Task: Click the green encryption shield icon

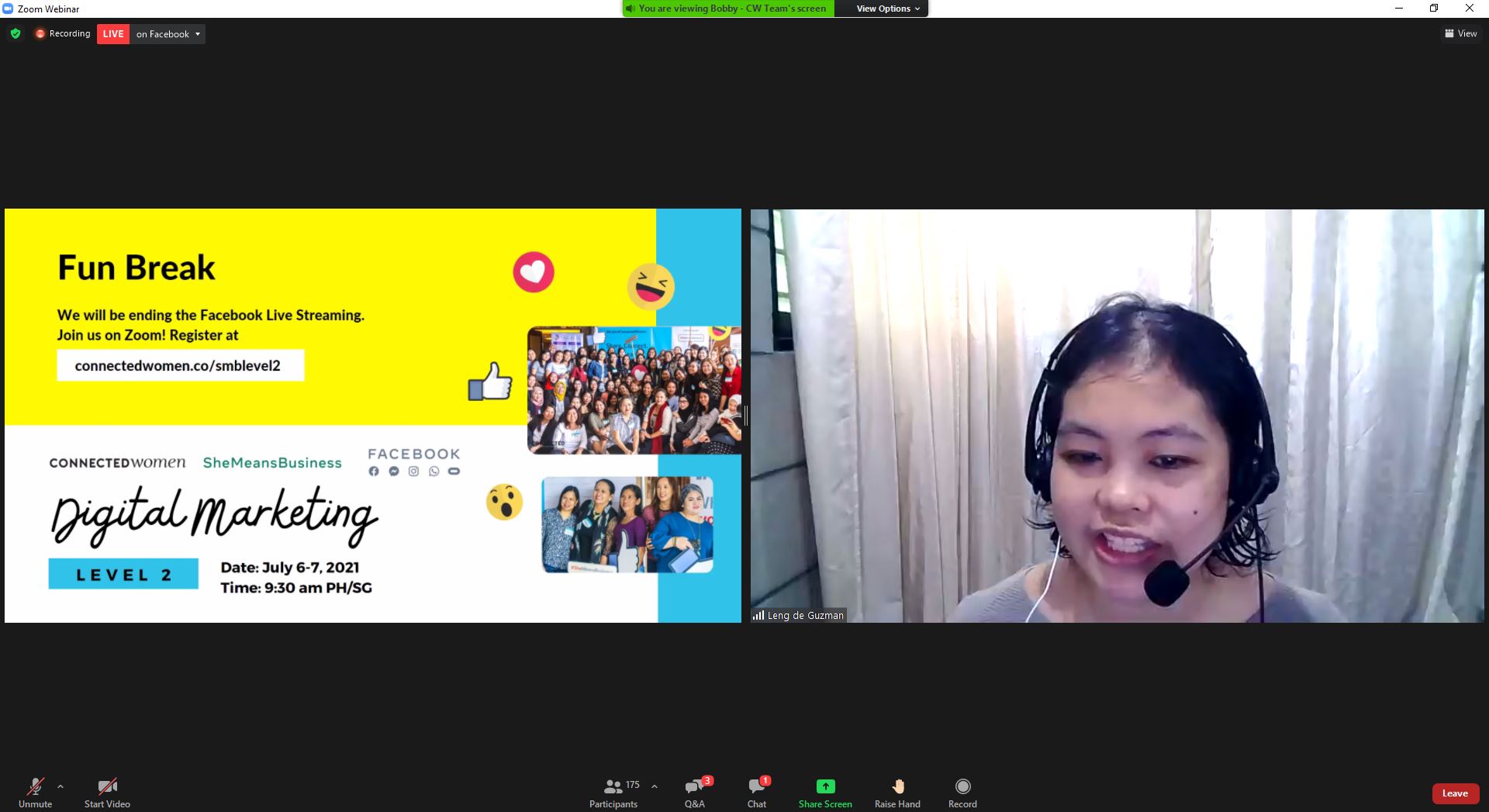Action: [16, 33]
